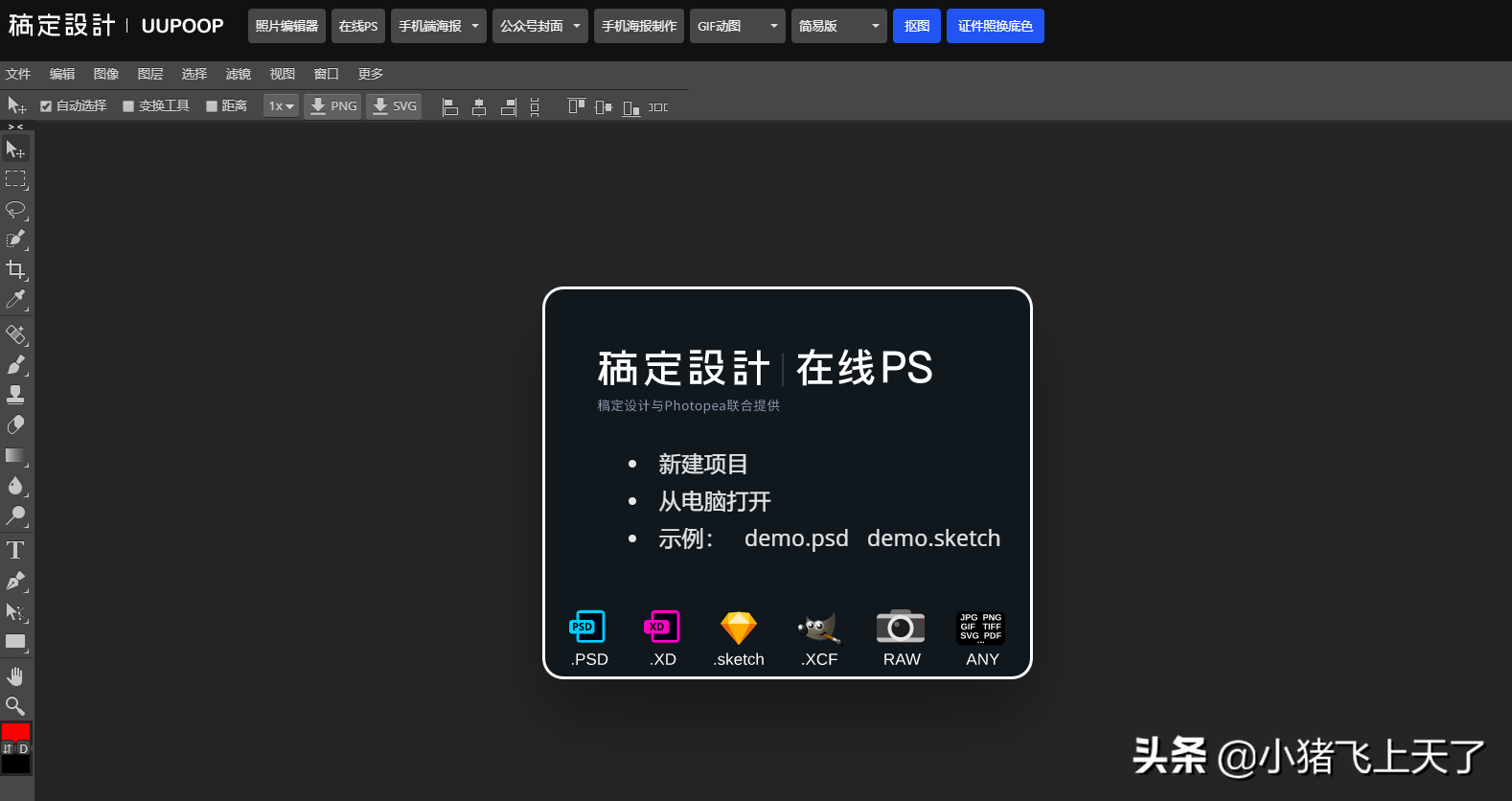The width and height of the screenshot is (1512, 801).
Task: Select the Path Selection tool
Action: point(15,611)
